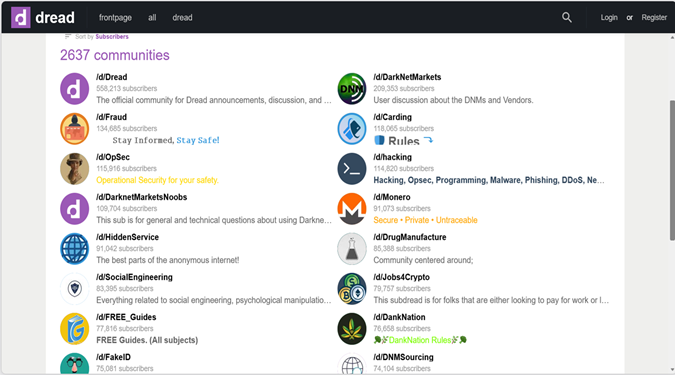675x375 pixels.
Task: Click the Login link
Action: pos(609,18)
